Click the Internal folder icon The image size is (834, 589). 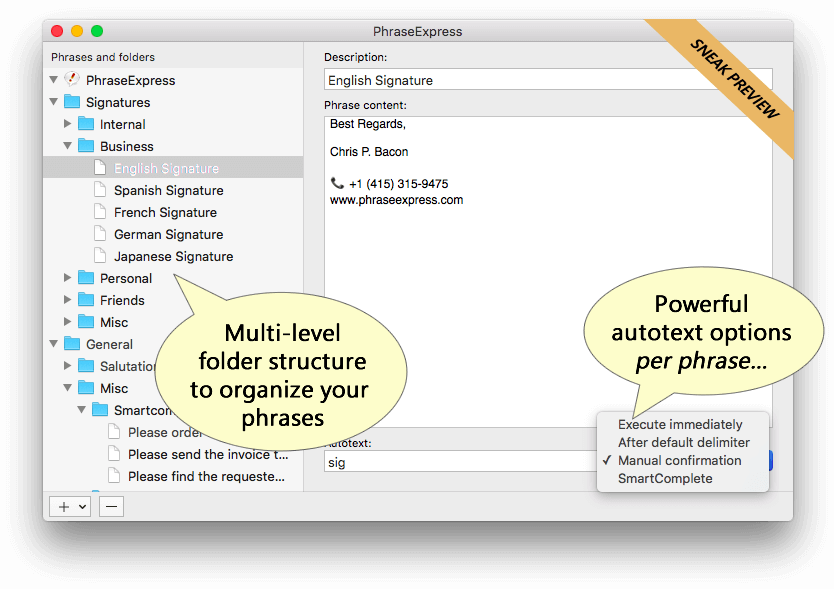86,124
